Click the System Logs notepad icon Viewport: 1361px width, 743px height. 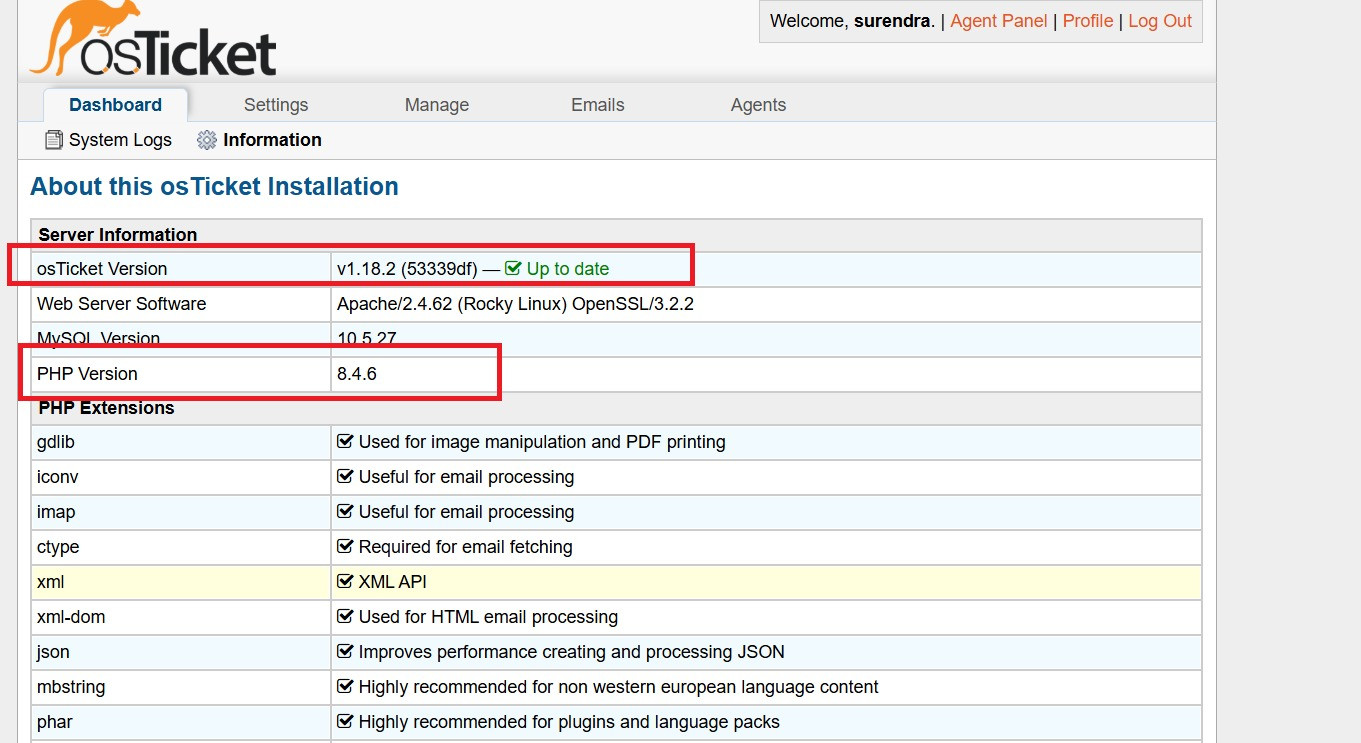pyautogui.click(x=54, y=140)
